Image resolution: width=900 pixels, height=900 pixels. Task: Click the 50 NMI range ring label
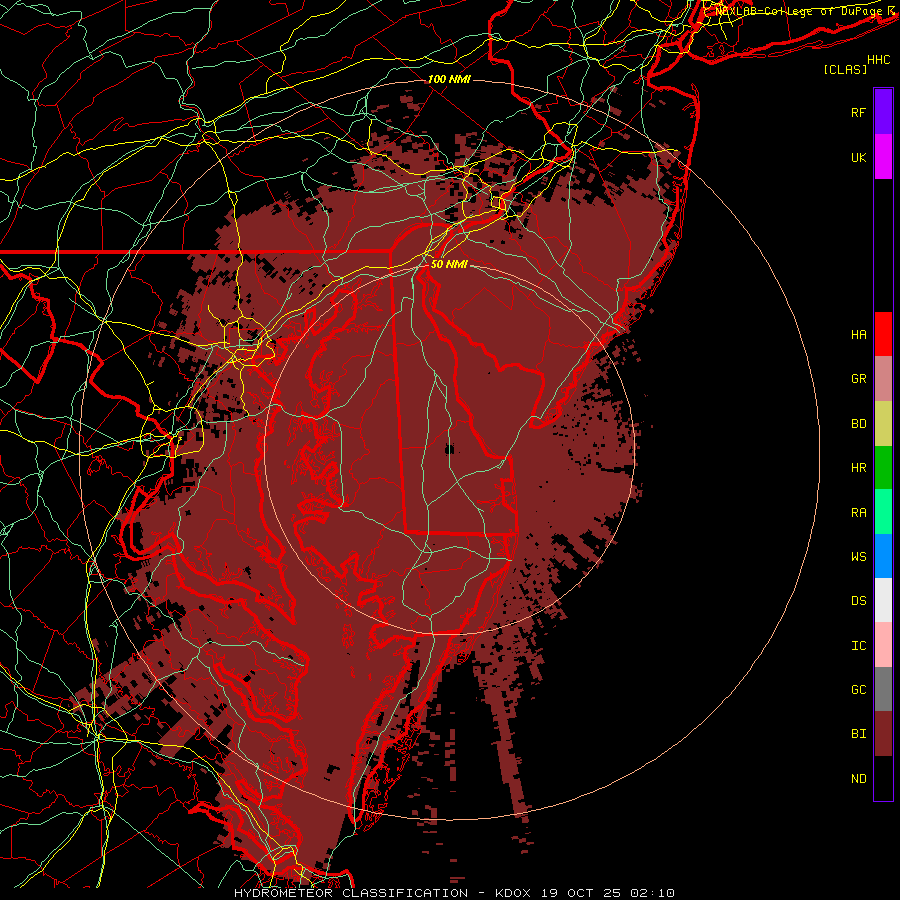pos(449,264)
